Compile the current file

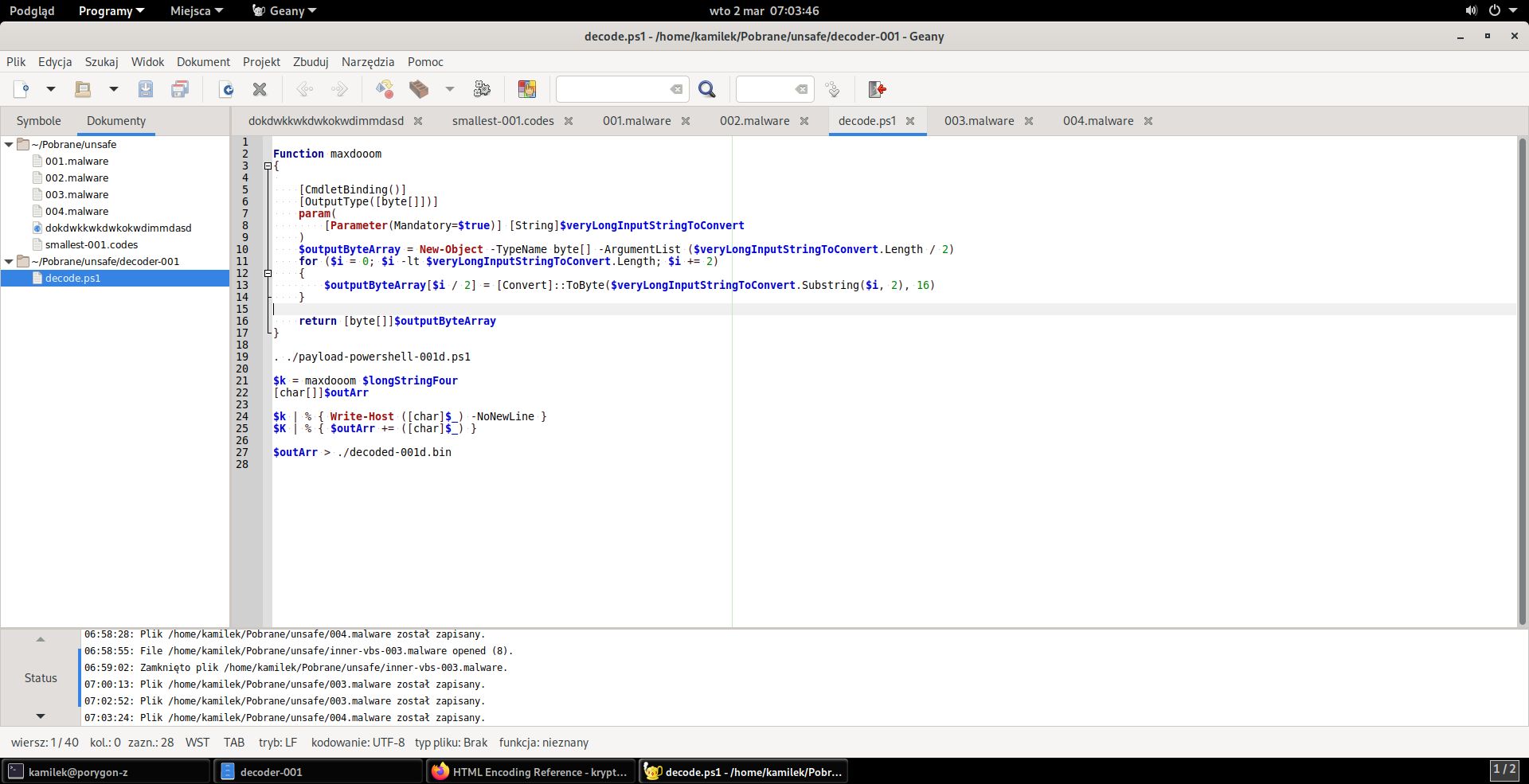pos(385,89)
